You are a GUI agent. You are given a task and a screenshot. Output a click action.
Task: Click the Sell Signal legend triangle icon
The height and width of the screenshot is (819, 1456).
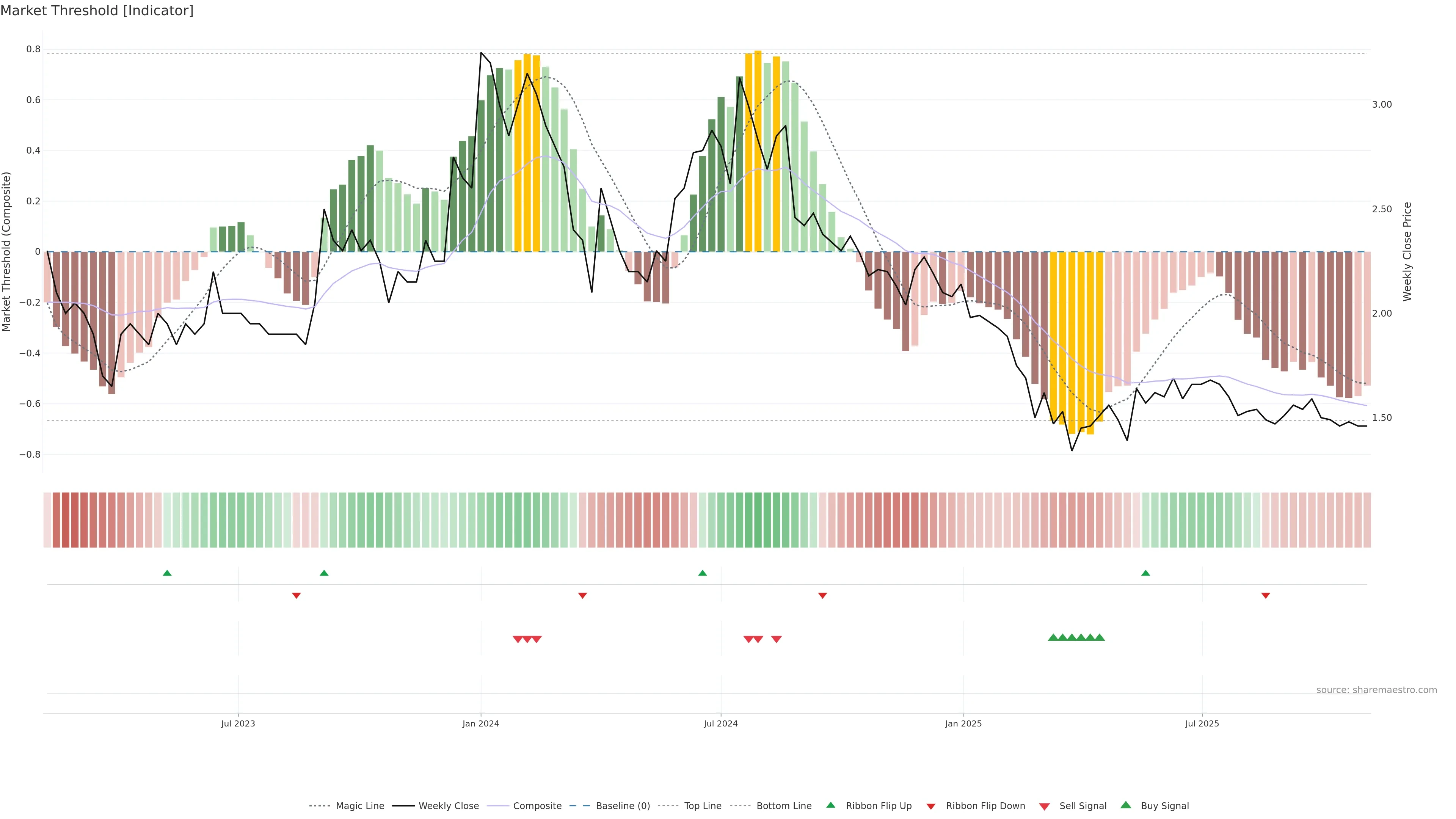(1044, 806)
